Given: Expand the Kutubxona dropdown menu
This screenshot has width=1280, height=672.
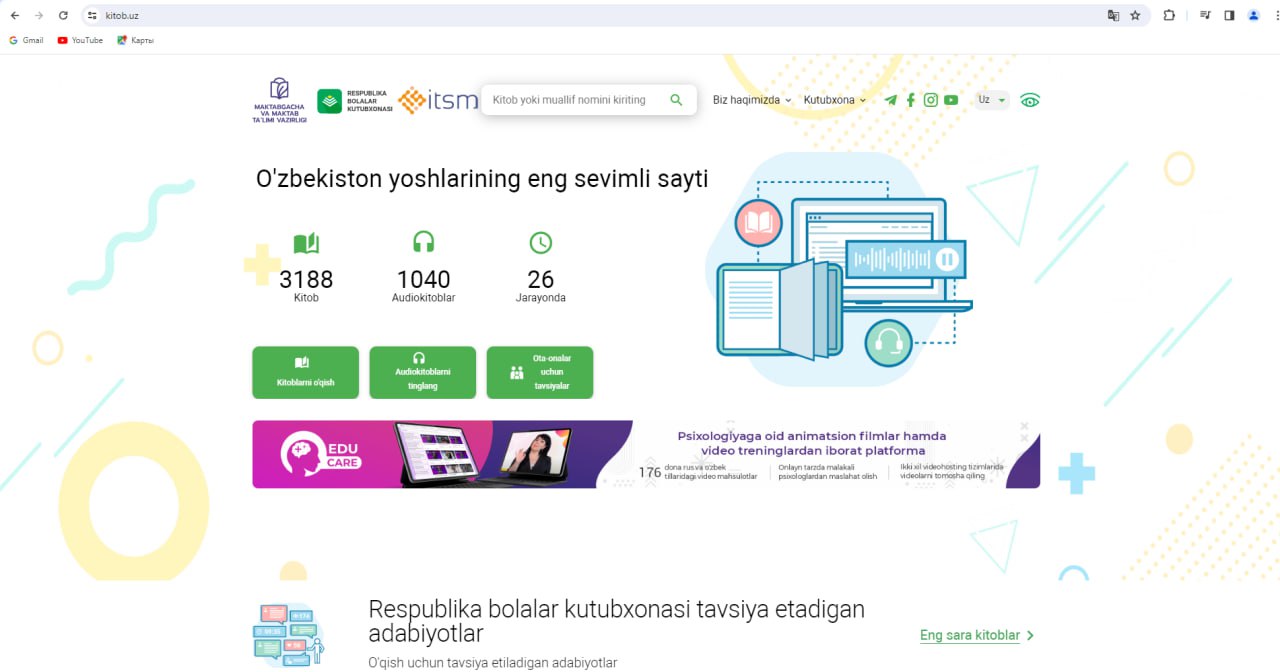Looking at the screenshot, I should [x=834, y=100].
